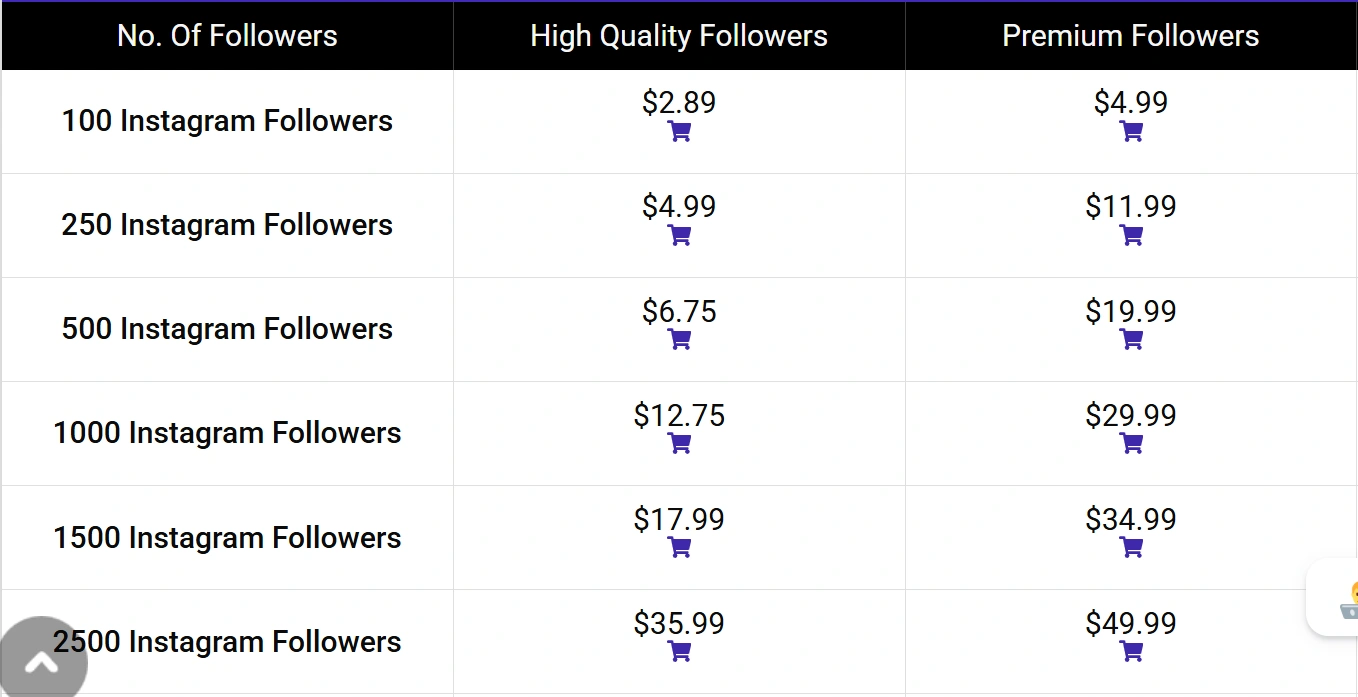
Task: Click the No. Of Followers header
Action: coord(227,36)
